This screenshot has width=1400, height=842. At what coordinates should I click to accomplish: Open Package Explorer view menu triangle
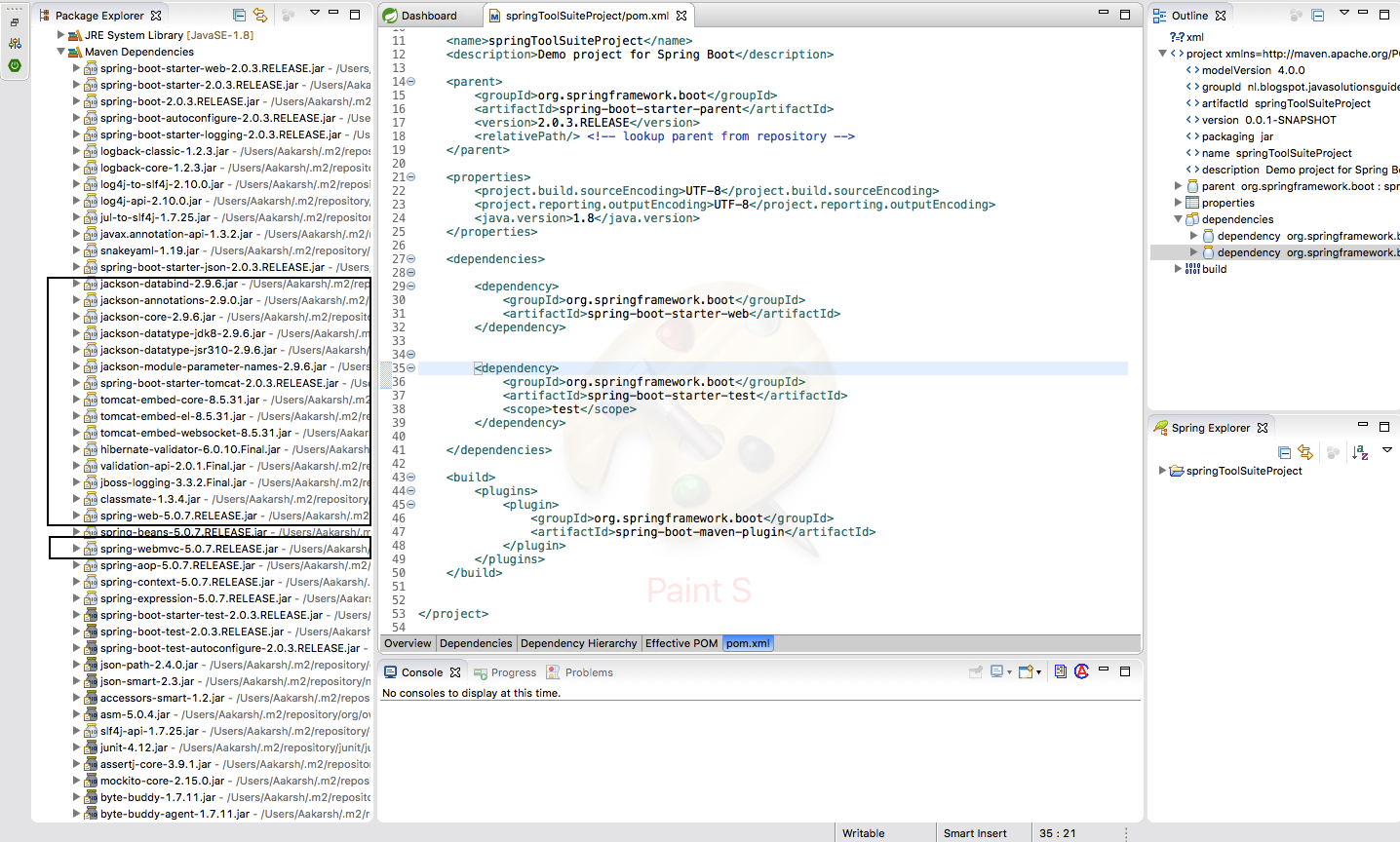click(315, 13)
